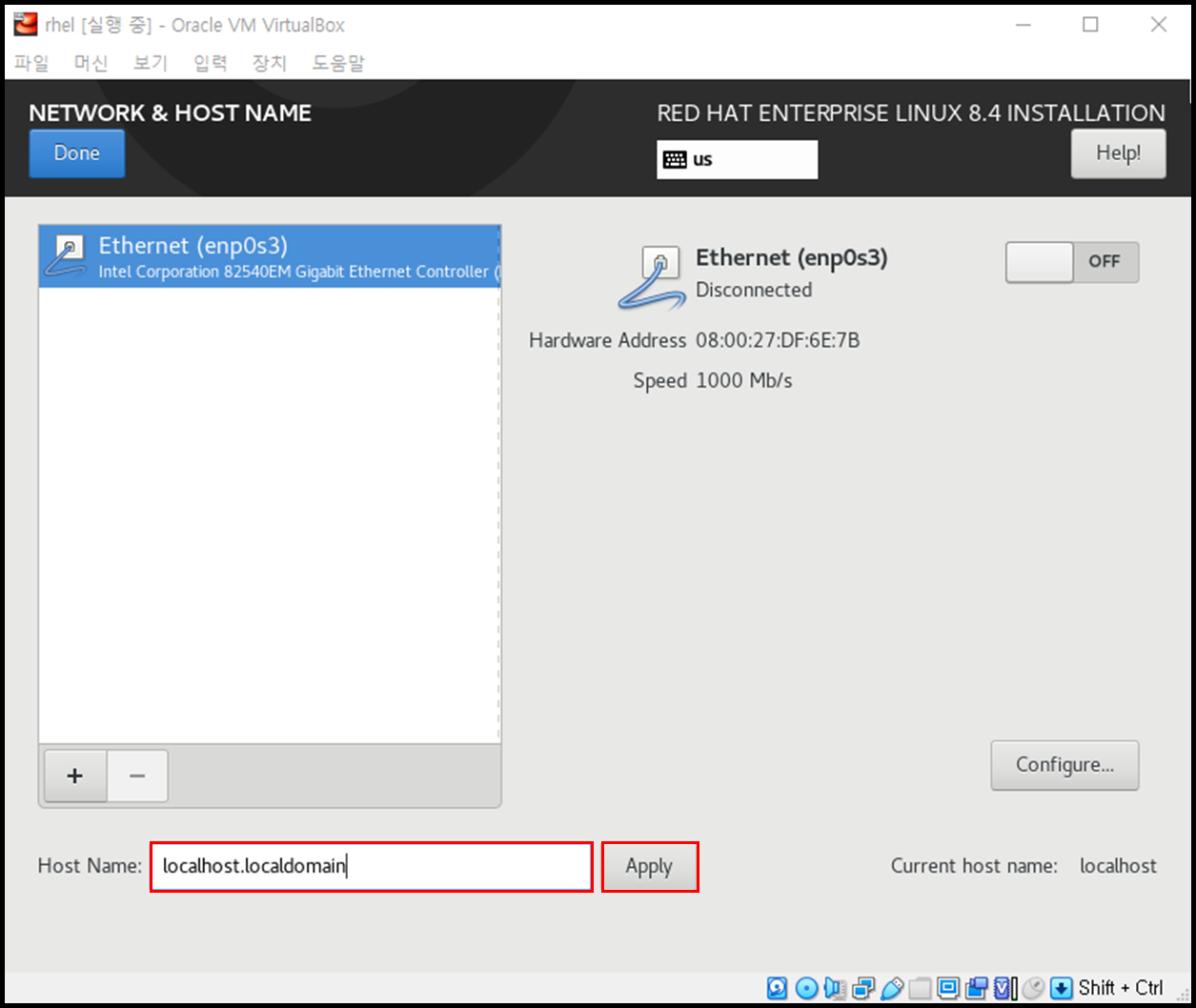The height and width of the screenshot is (1008, 1196).
Task: Click the recording status icon
Action: [977, 988]
